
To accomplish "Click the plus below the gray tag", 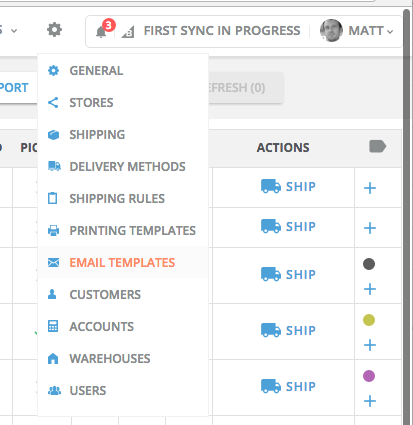I will pos(370,289).
